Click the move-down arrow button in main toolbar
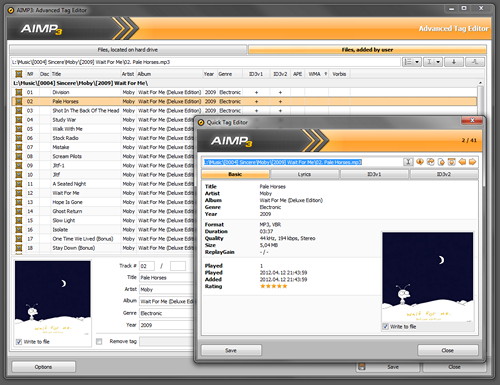The image size is (500, 385). [454, 62]
